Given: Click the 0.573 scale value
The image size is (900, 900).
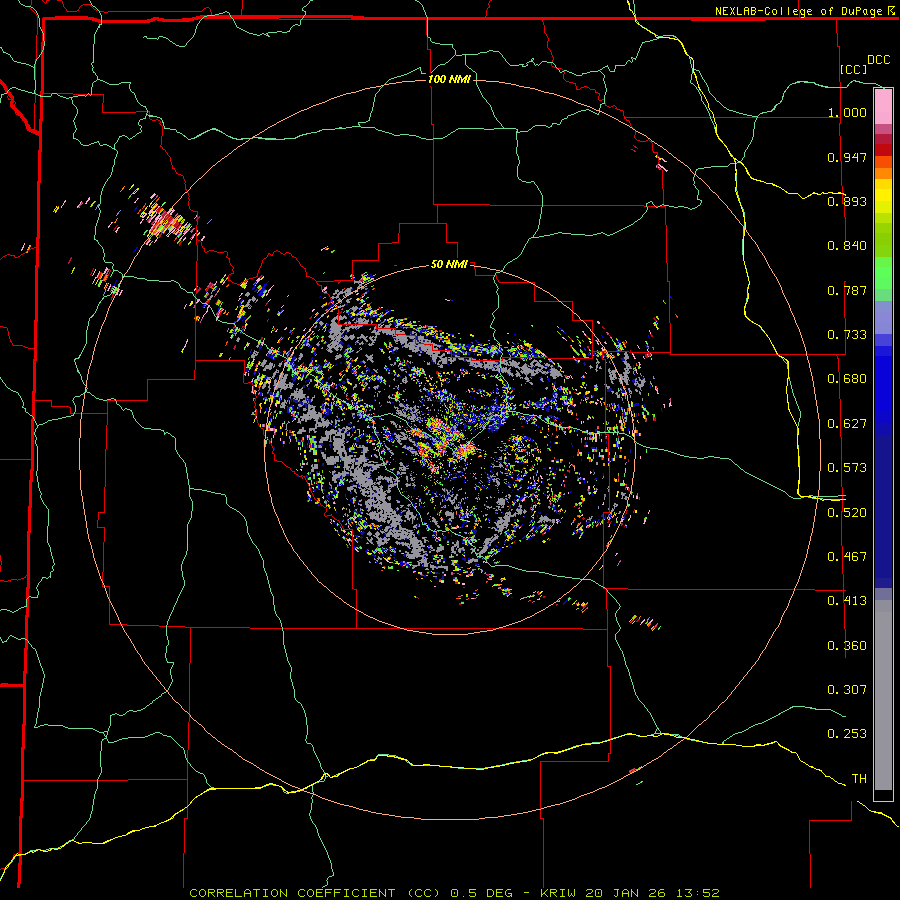Looking at the screenshot, I should [847, 468].
